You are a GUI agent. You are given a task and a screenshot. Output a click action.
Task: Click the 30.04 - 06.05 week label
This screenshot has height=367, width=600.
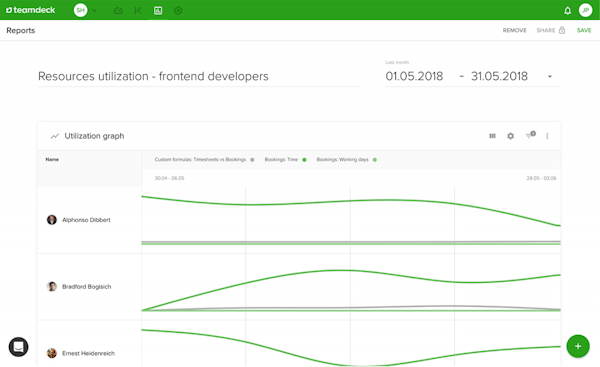pyautogui.click(x=170, y=178)
